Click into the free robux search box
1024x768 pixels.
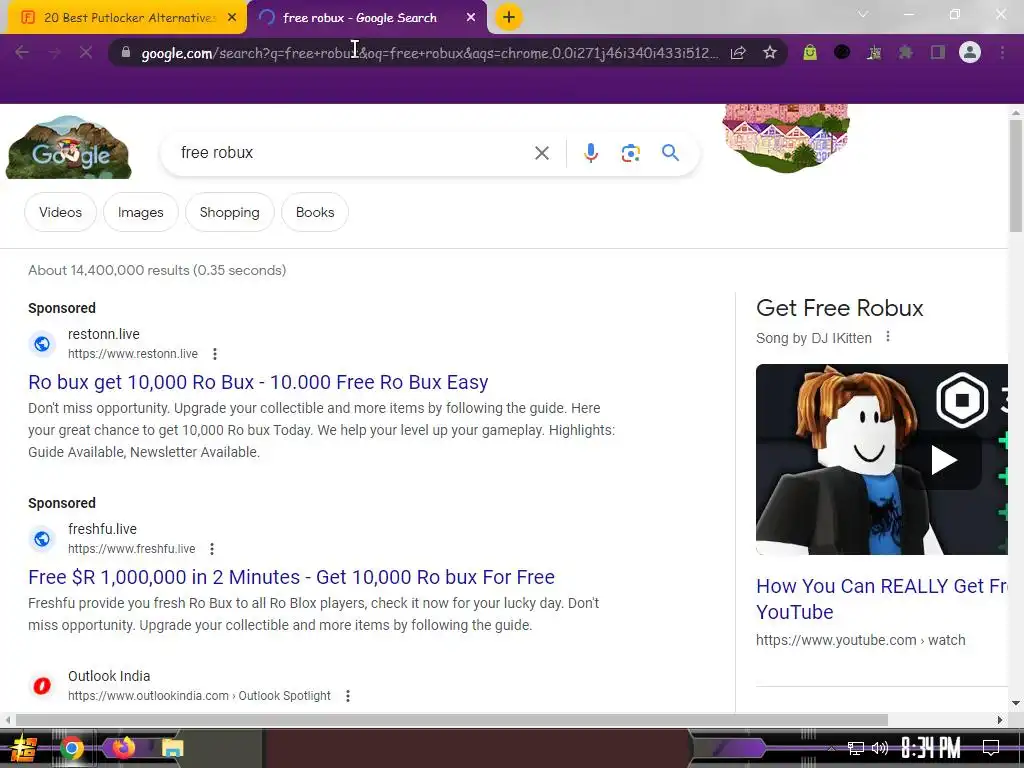click(x=353, y=153)
